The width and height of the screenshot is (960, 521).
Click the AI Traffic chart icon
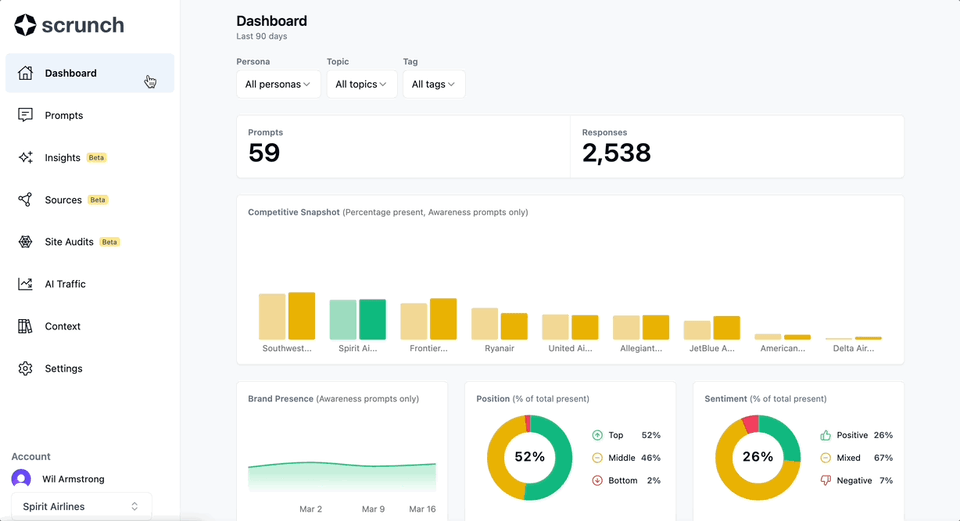coord(25,284)
